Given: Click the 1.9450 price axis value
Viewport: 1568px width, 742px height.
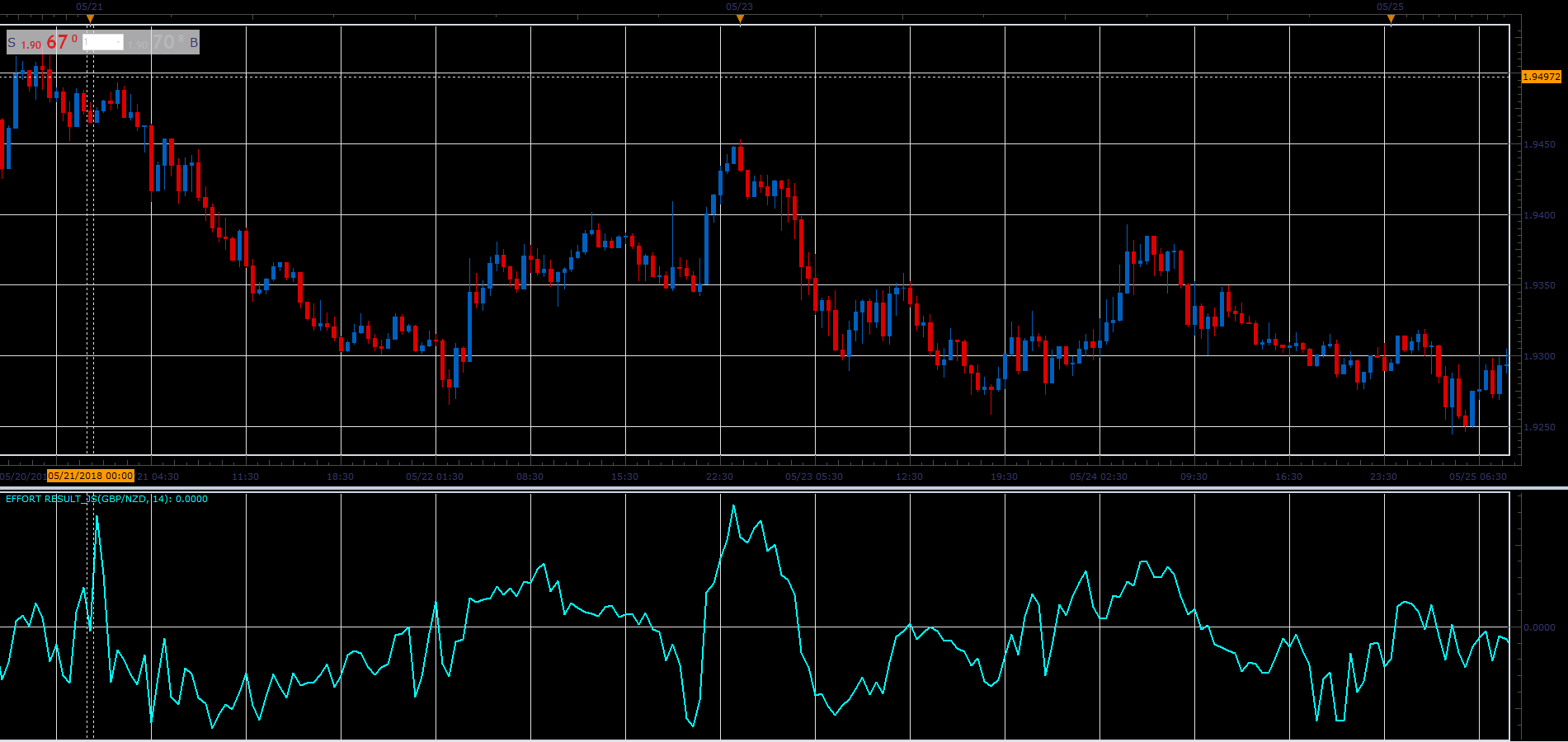Looking at the screenshot, I should coord(1539,144).
